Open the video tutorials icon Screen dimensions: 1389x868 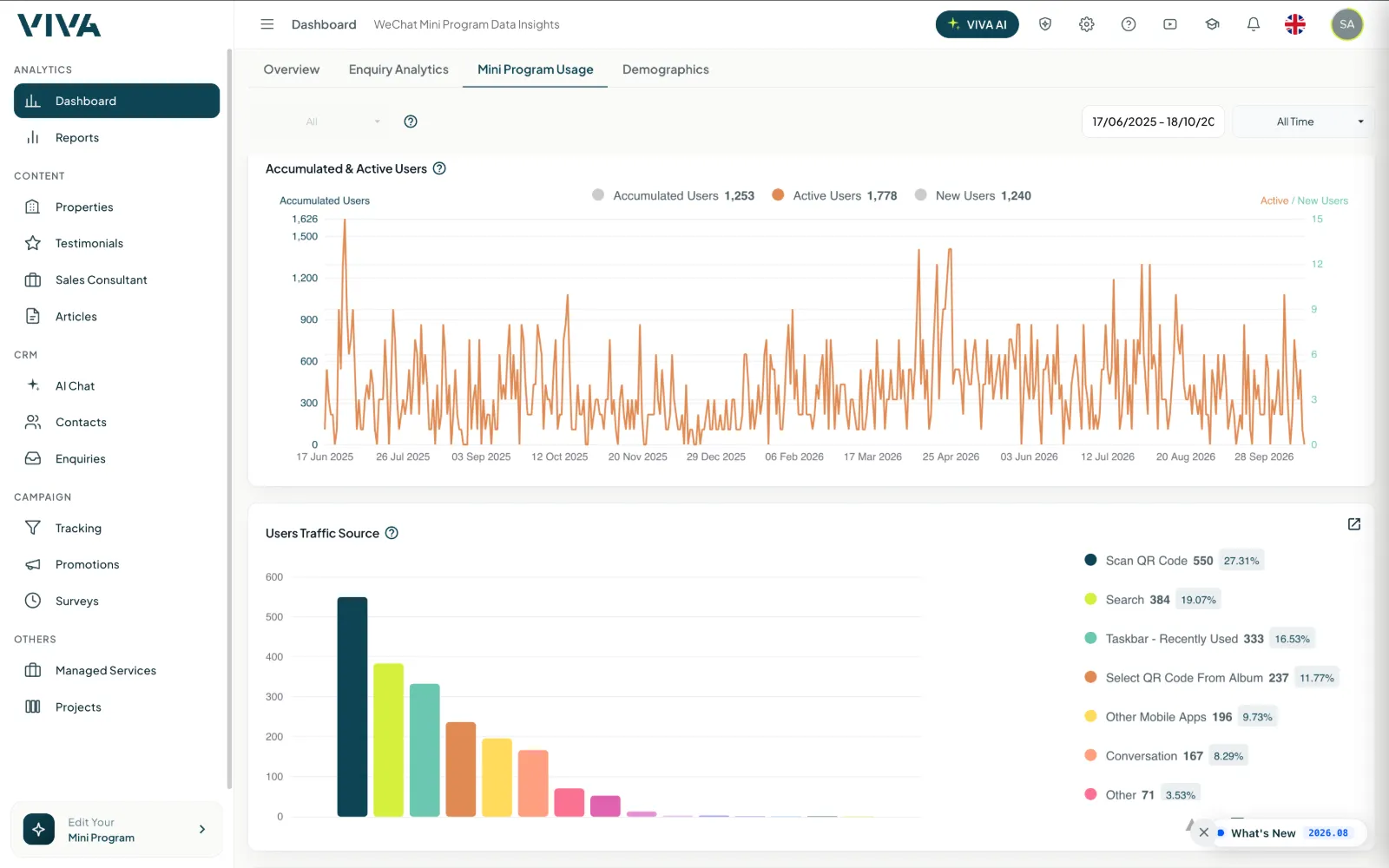pos(1170,24)
